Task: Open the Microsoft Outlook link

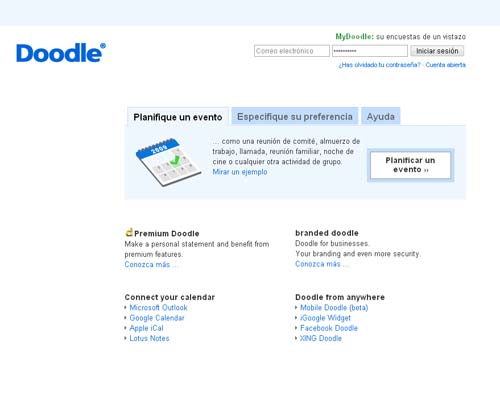Action: (x=158, y=308)
